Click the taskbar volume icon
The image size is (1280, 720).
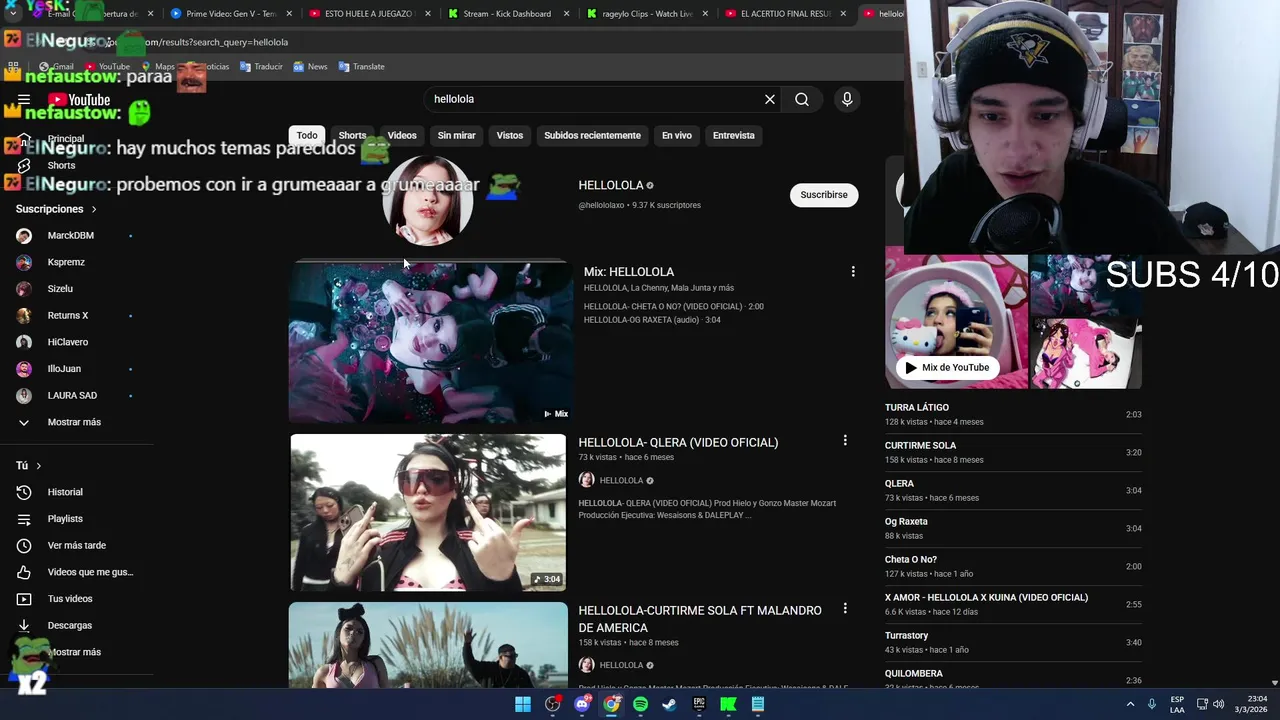click(1218, 704)
